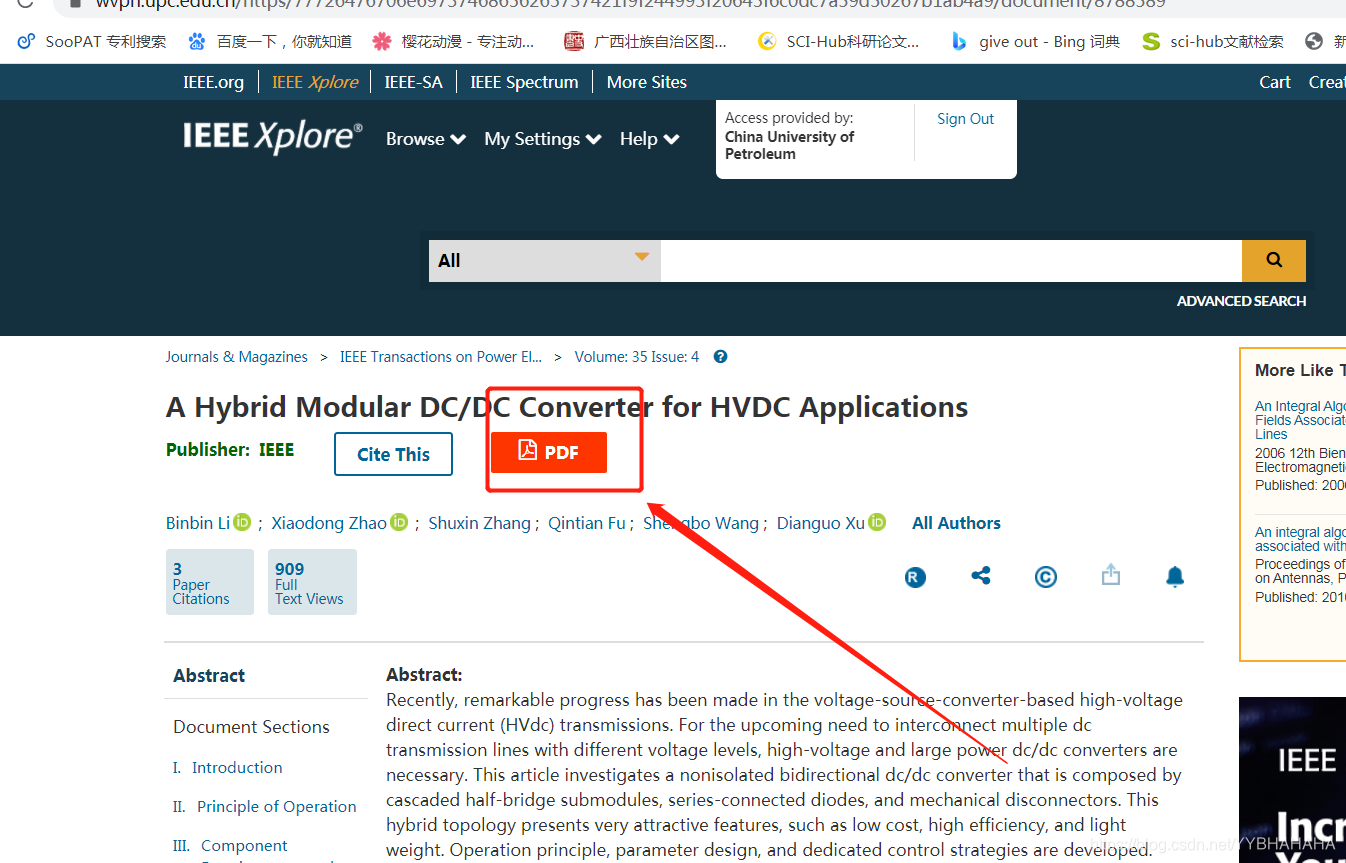Screen dimensions: 1346x863
Task: Click the SCI-Hub key bookmark icon
Action: pyautogui.click(x=767, y=41)
